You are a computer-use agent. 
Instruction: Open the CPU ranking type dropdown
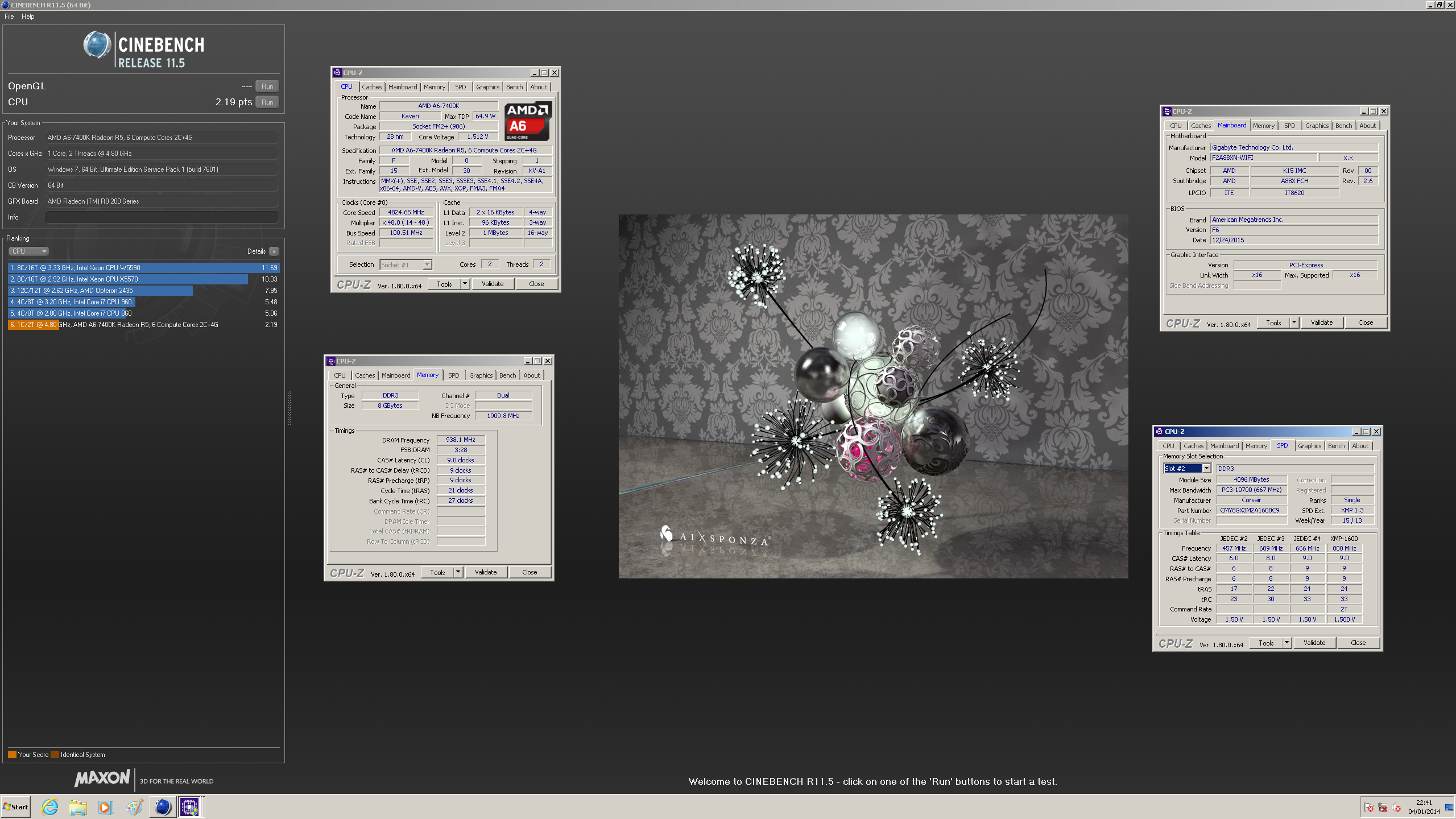coord(28,251)
